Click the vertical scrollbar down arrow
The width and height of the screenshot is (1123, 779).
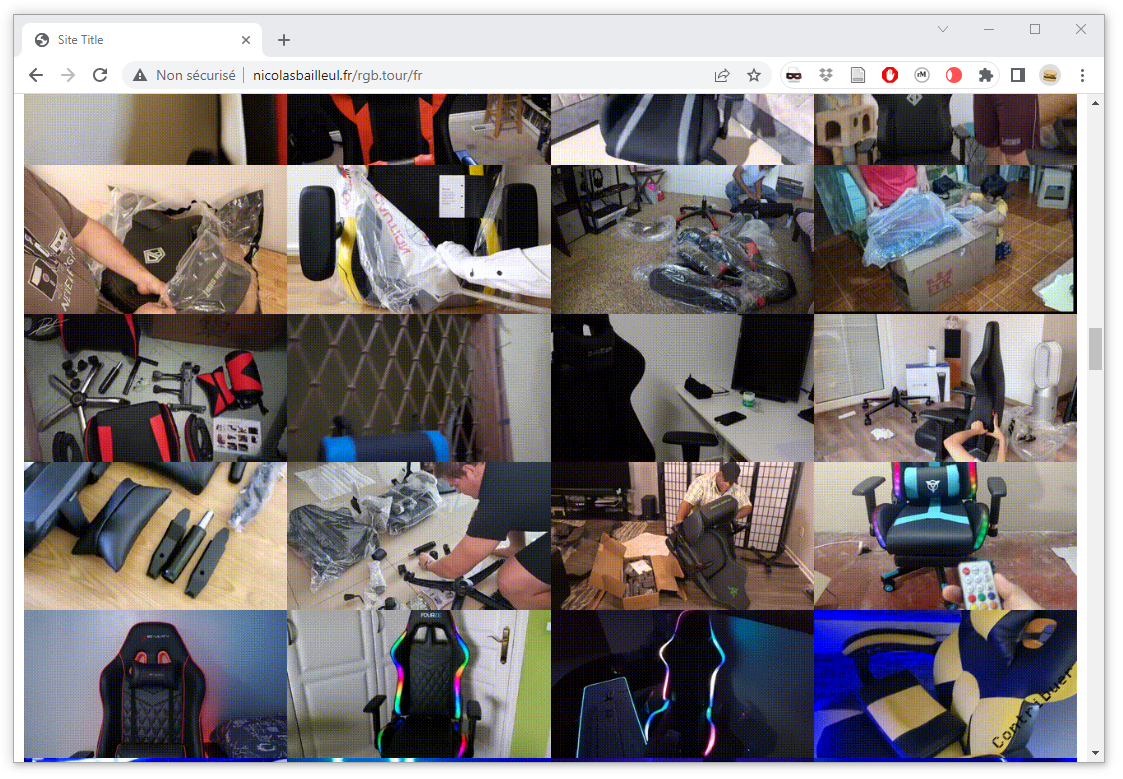tap(1095, 752)
